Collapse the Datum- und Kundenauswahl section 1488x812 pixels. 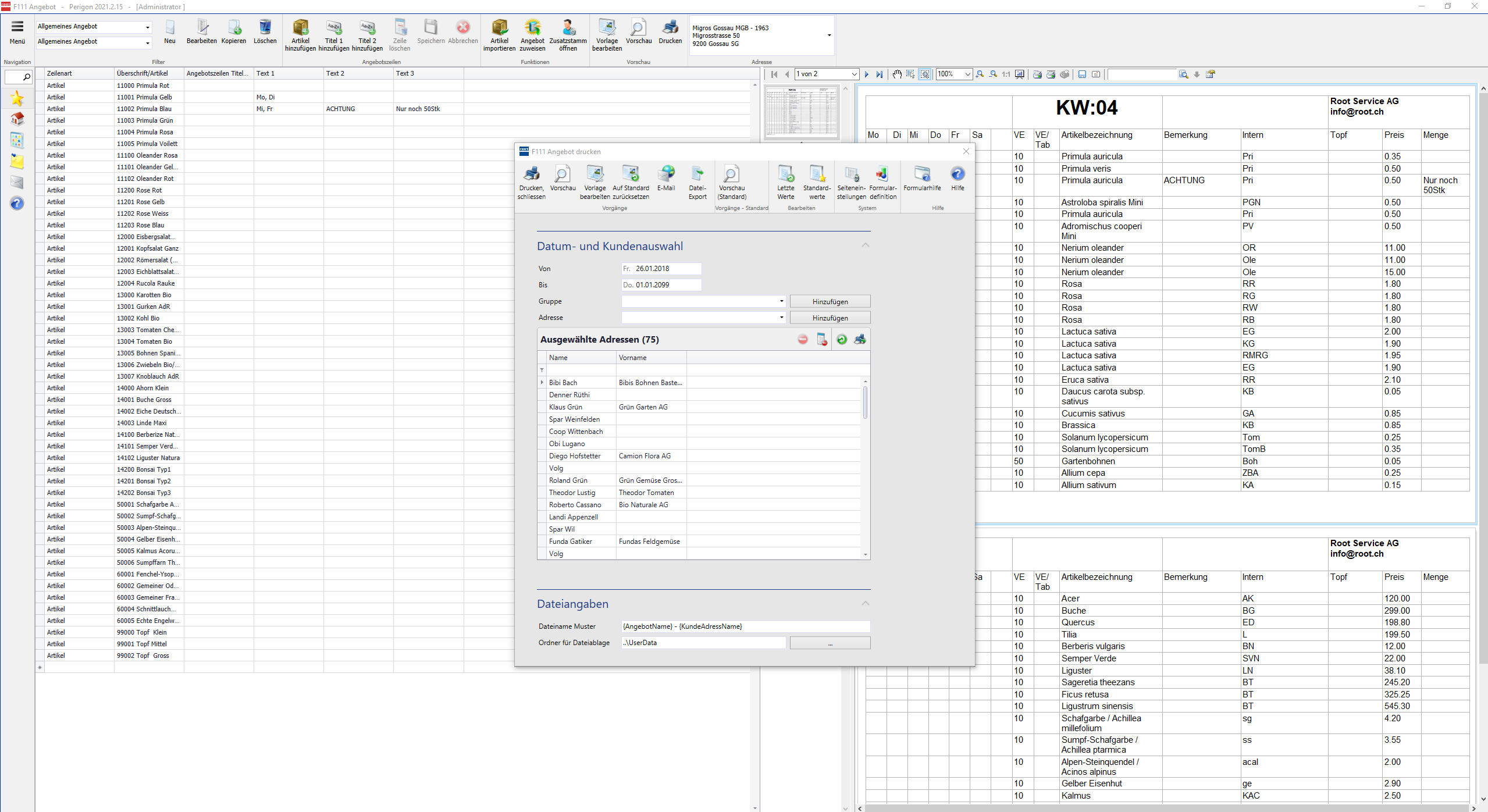point(865,245)
